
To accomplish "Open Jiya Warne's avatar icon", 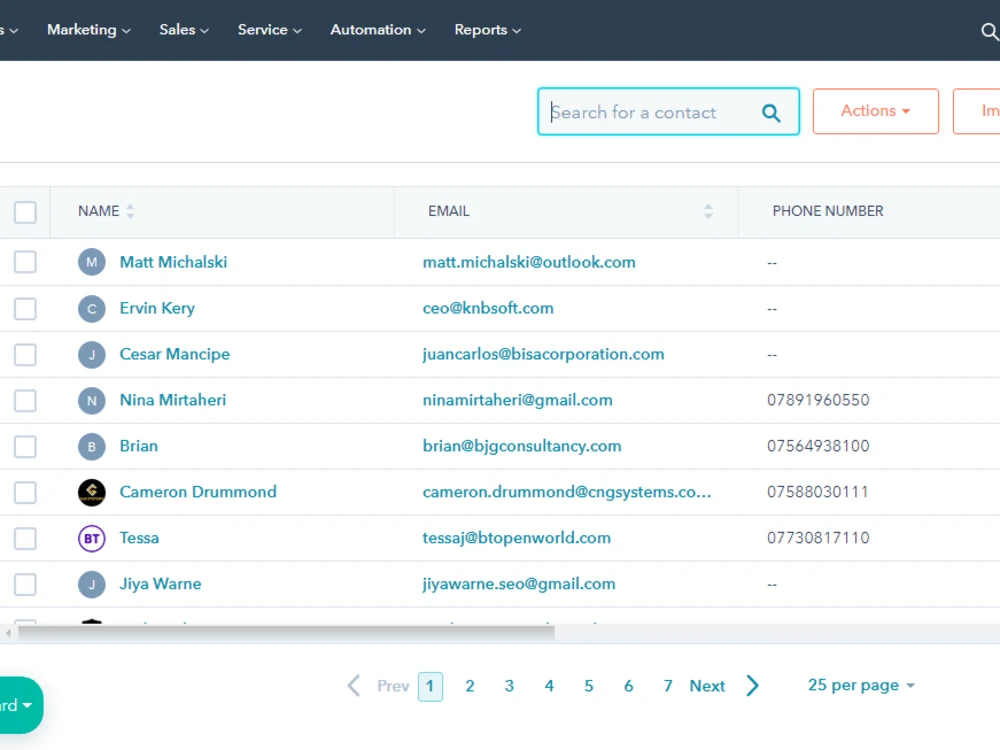I will pyautogui.click(x=92, y=584).
